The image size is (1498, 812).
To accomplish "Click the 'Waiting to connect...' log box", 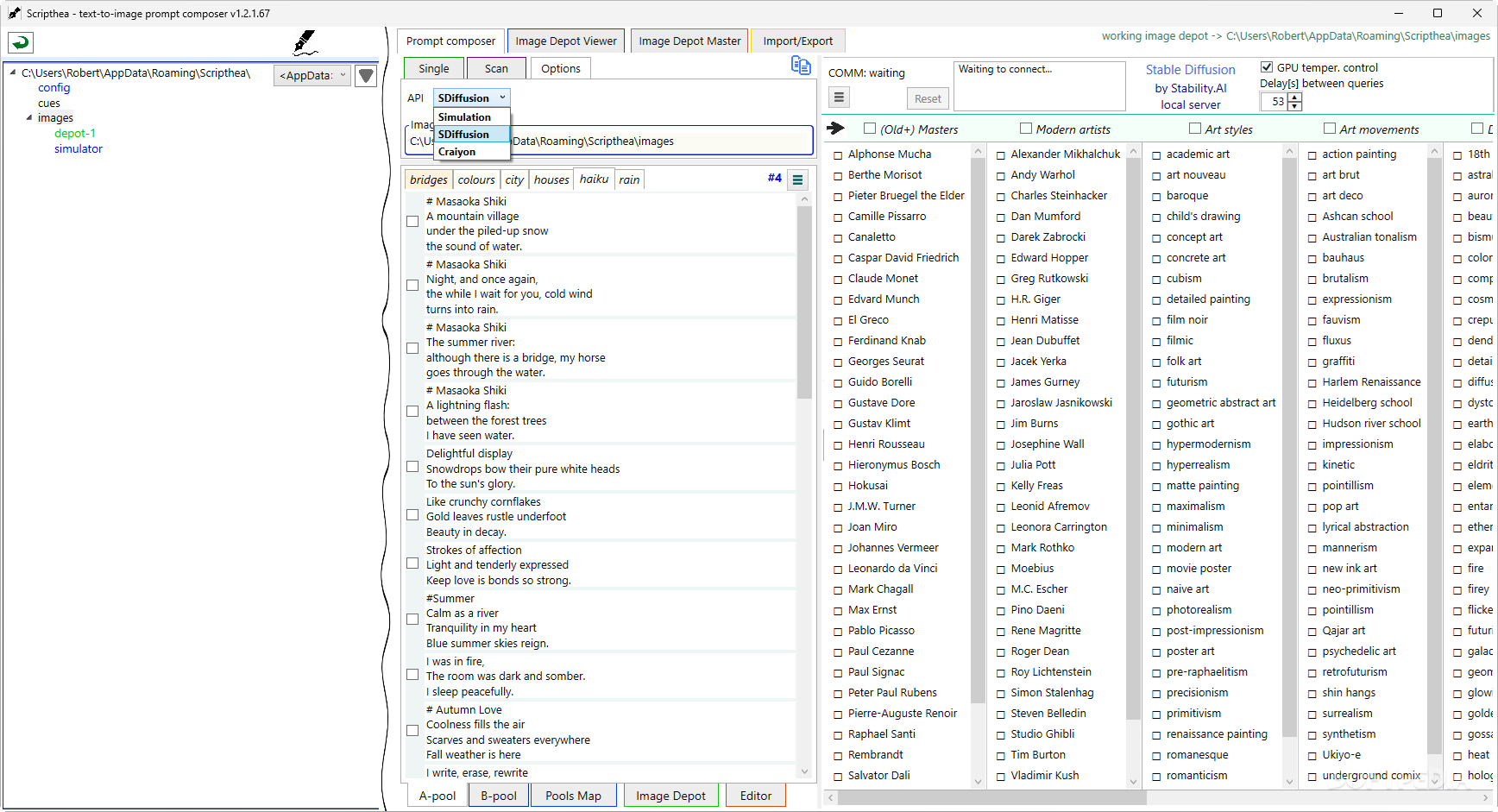I will 1040,85.
